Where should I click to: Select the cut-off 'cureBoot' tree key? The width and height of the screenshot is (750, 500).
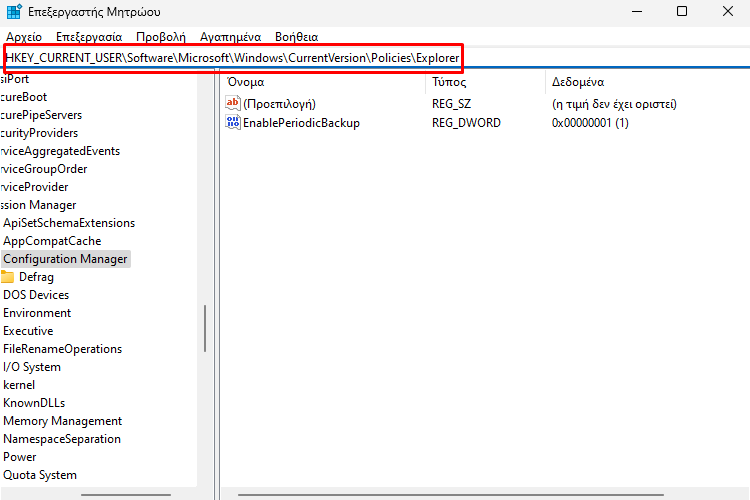pos(23,97)
